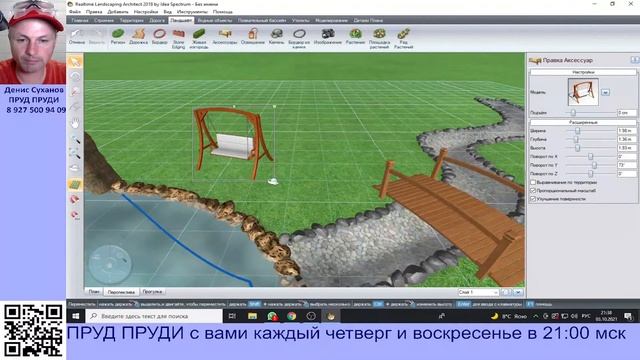Show hidden system tray icons chevron

[536, 316]
